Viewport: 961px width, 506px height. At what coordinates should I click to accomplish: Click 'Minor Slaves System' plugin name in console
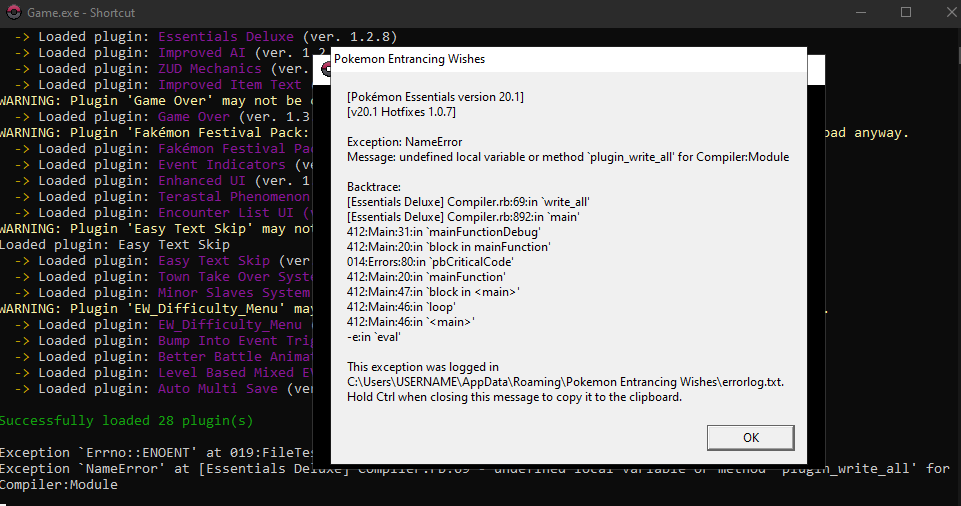coord(234,293)
